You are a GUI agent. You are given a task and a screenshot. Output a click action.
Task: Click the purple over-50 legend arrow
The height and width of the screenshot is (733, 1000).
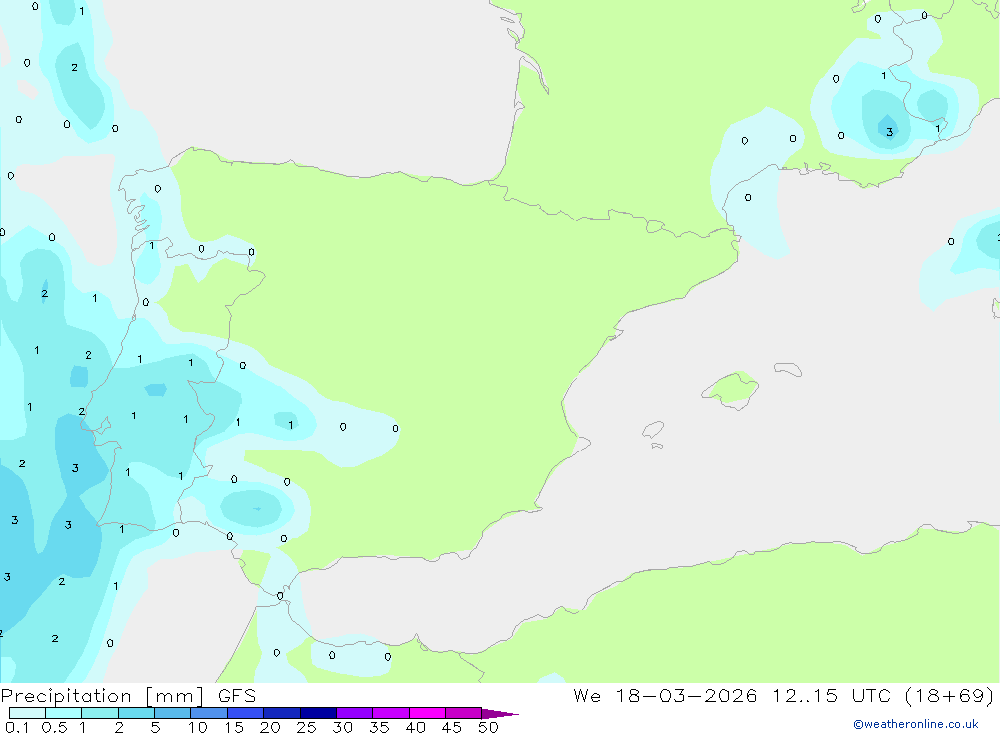500,714
